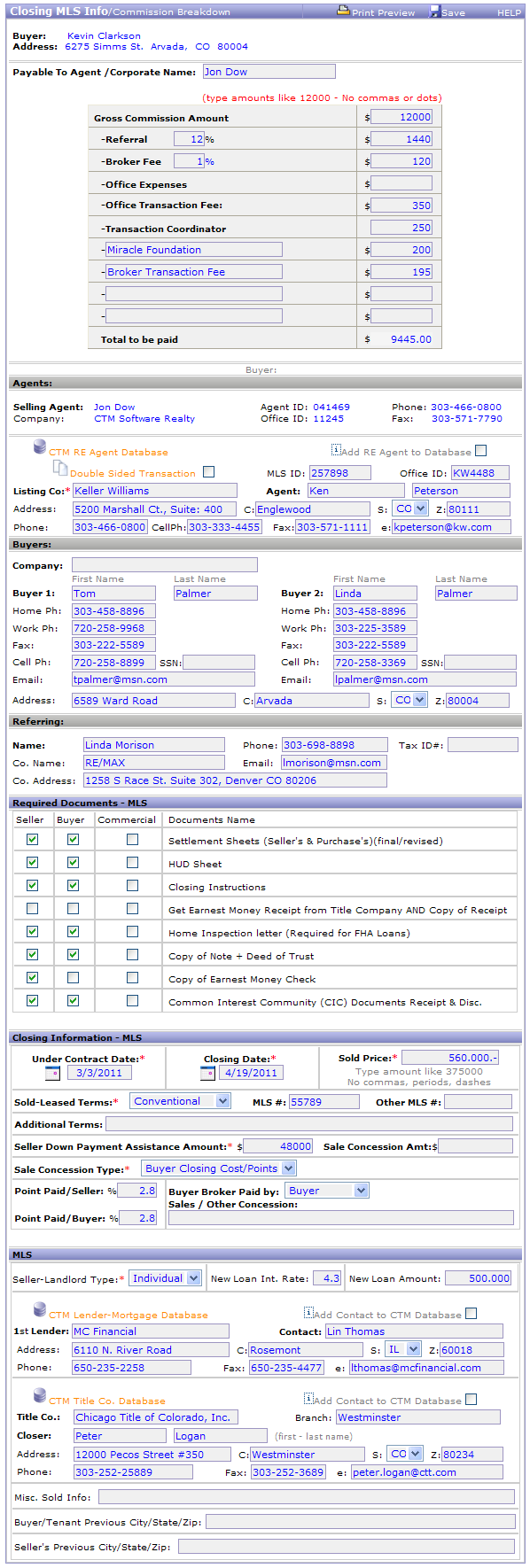Click Lender Contact Lin Thomas field

[x=415, y=1331]
